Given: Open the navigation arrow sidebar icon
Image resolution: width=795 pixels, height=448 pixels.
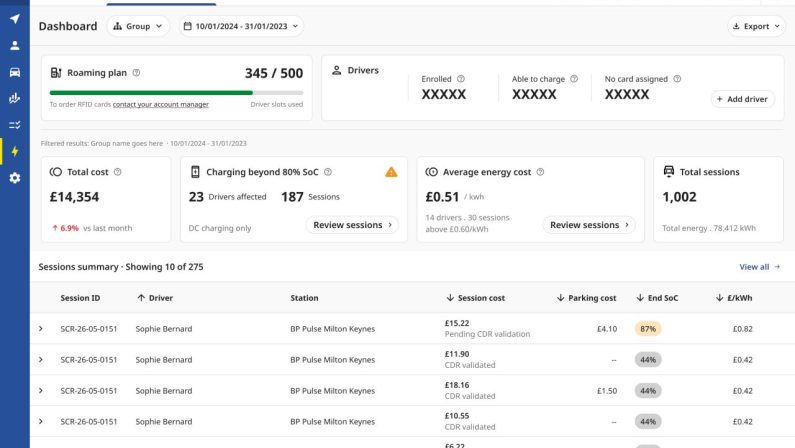Looking at the screenshot, I should click(15, 19).
